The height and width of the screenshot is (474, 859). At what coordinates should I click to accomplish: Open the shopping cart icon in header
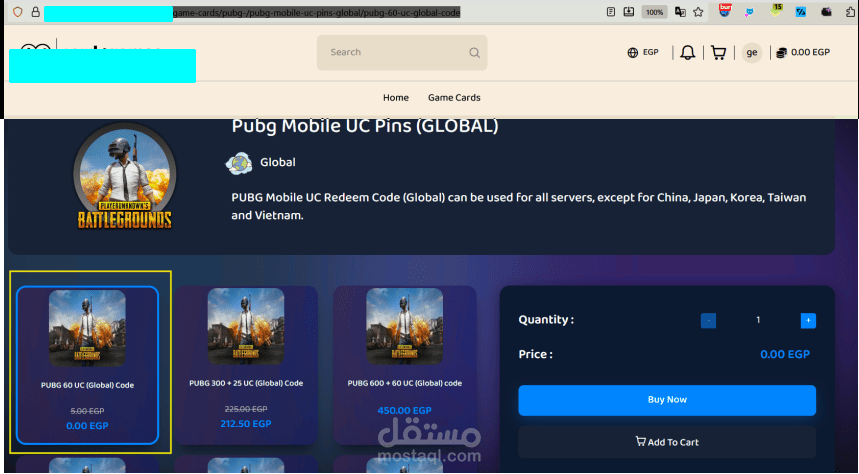pyautogui.click(x=718, y=53)
